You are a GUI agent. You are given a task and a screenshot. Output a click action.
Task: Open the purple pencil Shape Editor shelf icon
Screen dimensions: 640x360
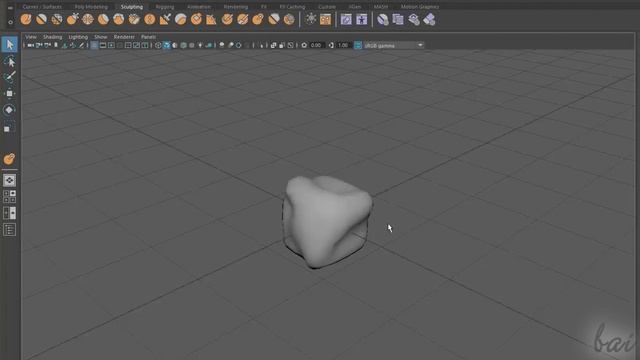346,19
